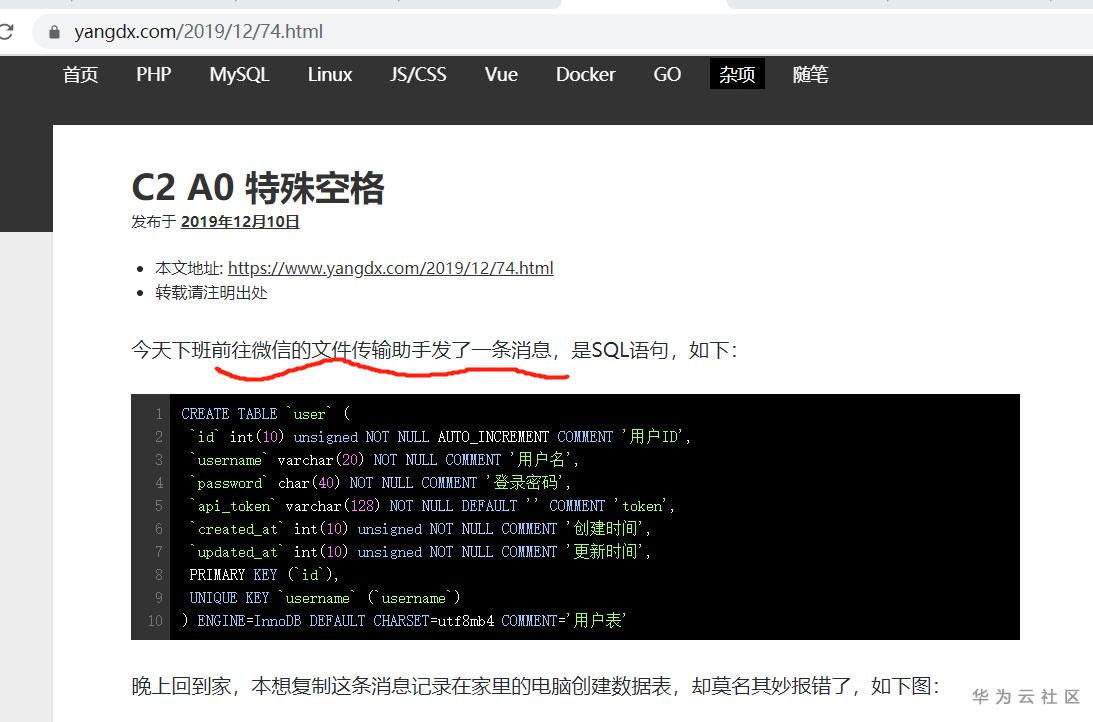Click the paragraph starting 今天下班前往微信的文件传输助手
Screen dimensions: 1093x722
[434, 349]
